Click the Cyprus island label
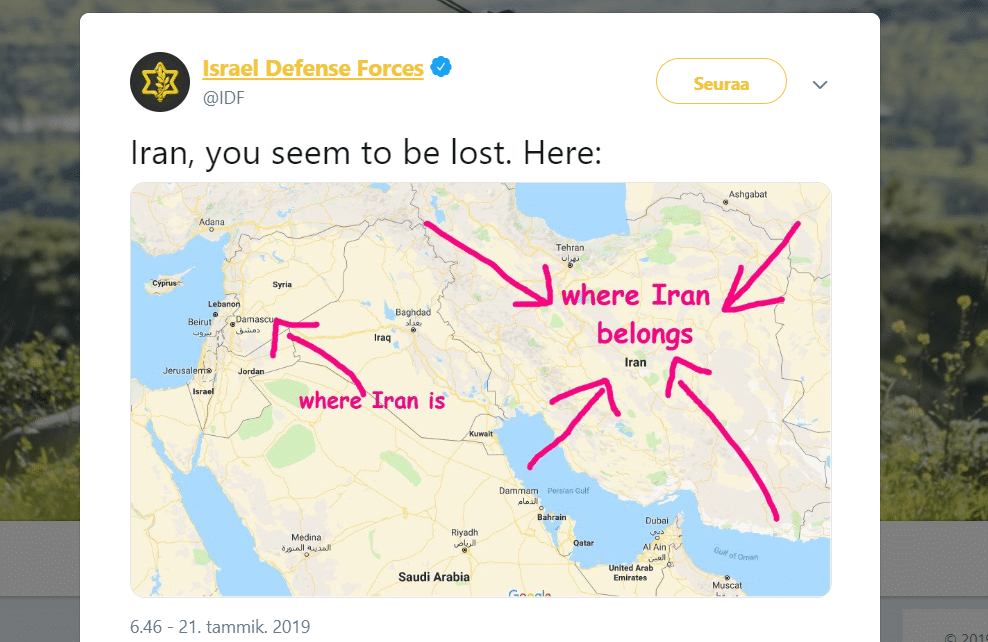Image resolution: width=988 pixels, height=642 pixels. (164, 283)
